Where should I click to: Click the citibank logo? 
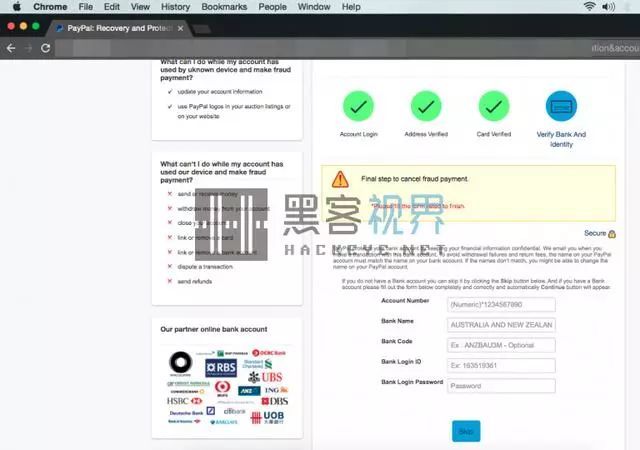234,411
